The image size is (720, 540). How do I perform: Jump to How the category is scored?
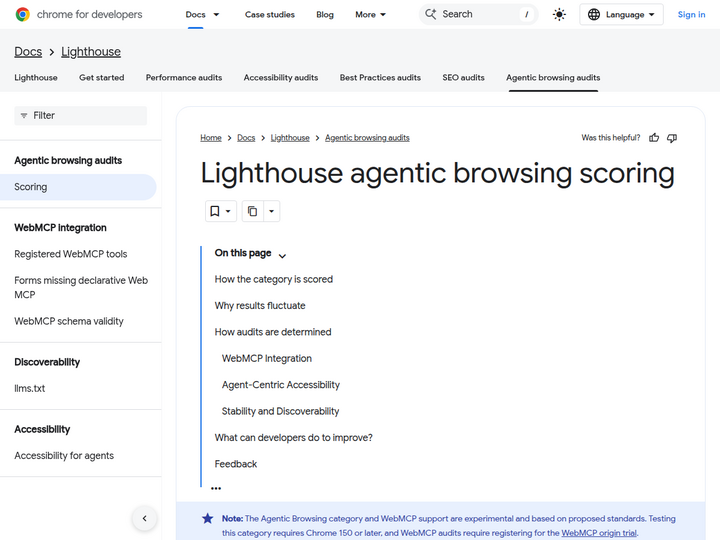point(274,279)
